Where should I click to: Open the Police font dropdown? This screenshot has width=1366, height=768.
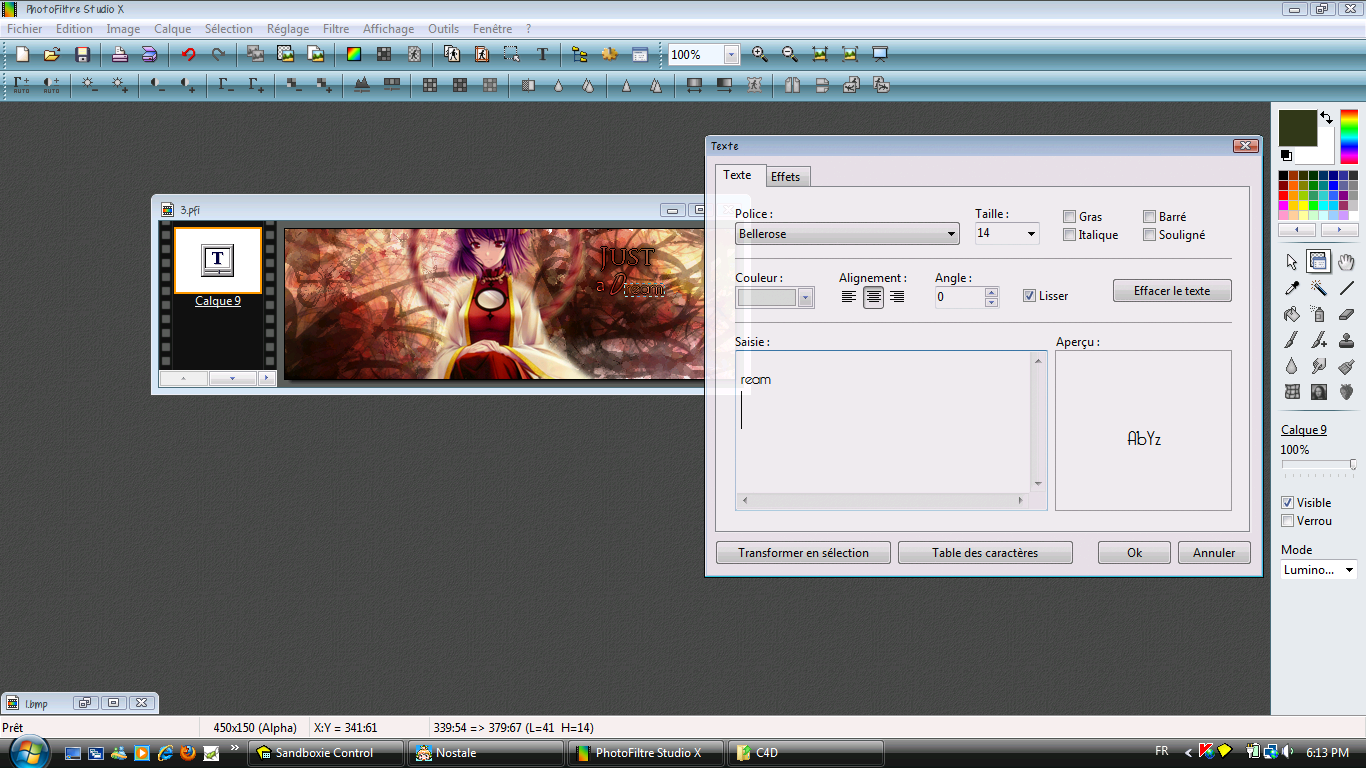pos(950,234)
